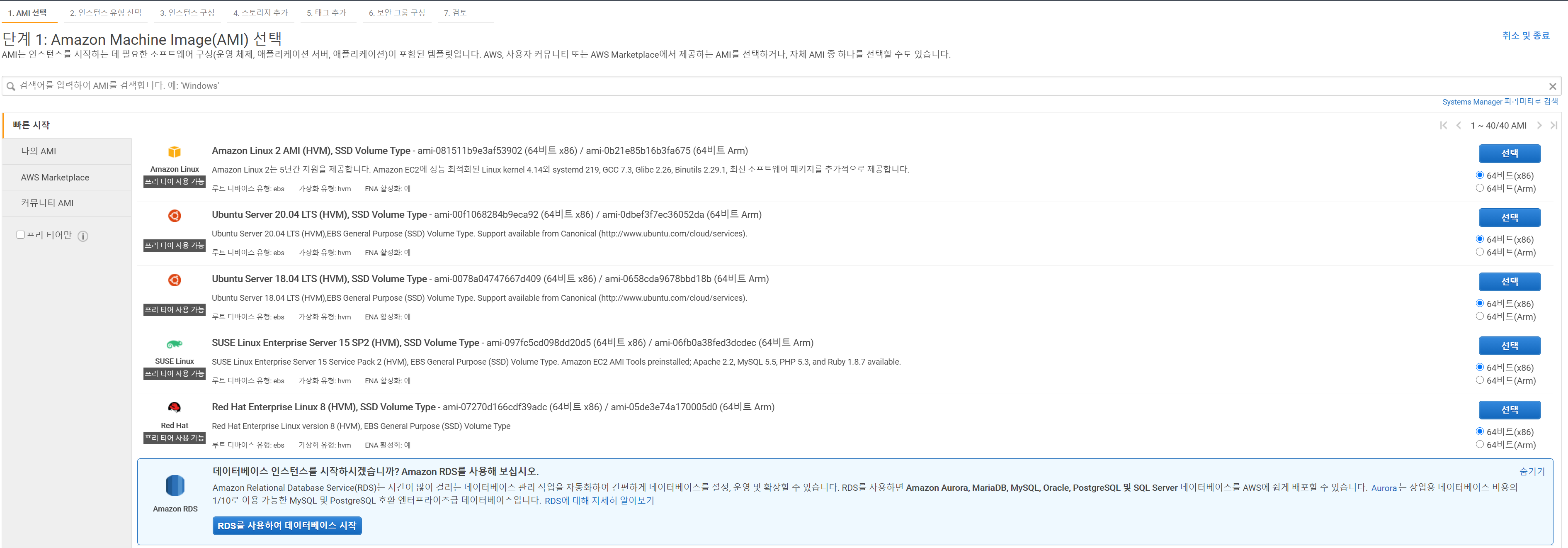1568x548 pixels.
Task: Click the Amazon RDS database icon
Action: coord(175,486)
